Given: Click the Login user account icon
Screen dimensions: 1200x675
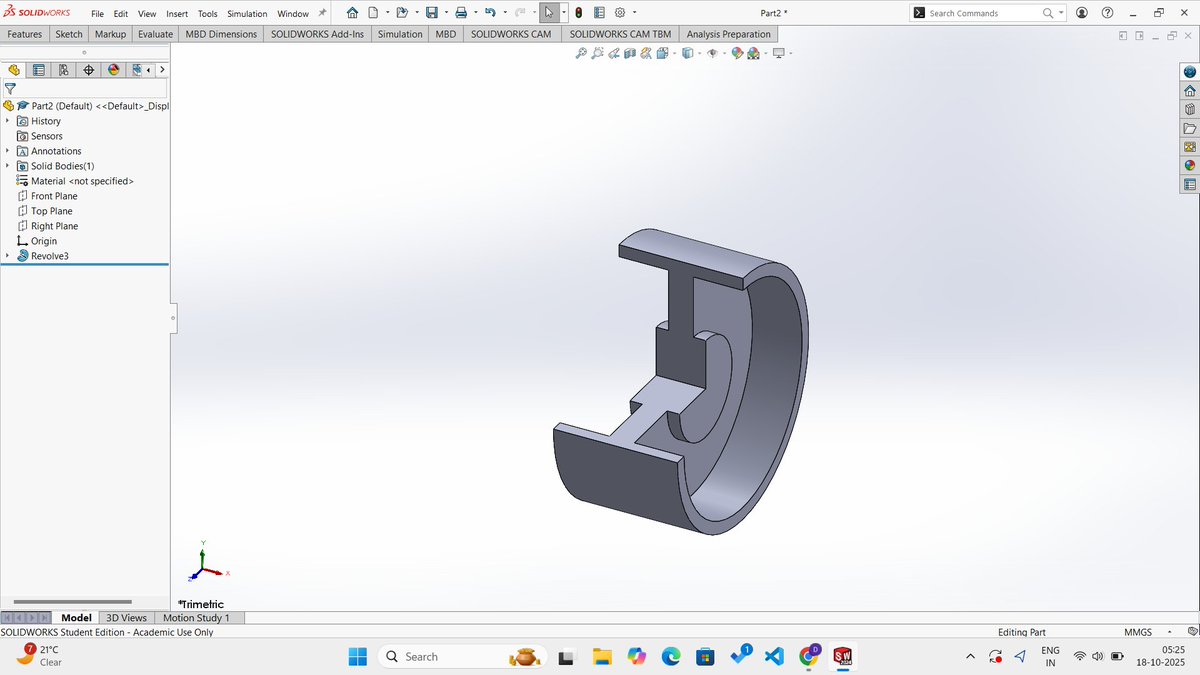Looking at the screenshot, I should [1082, 13].
